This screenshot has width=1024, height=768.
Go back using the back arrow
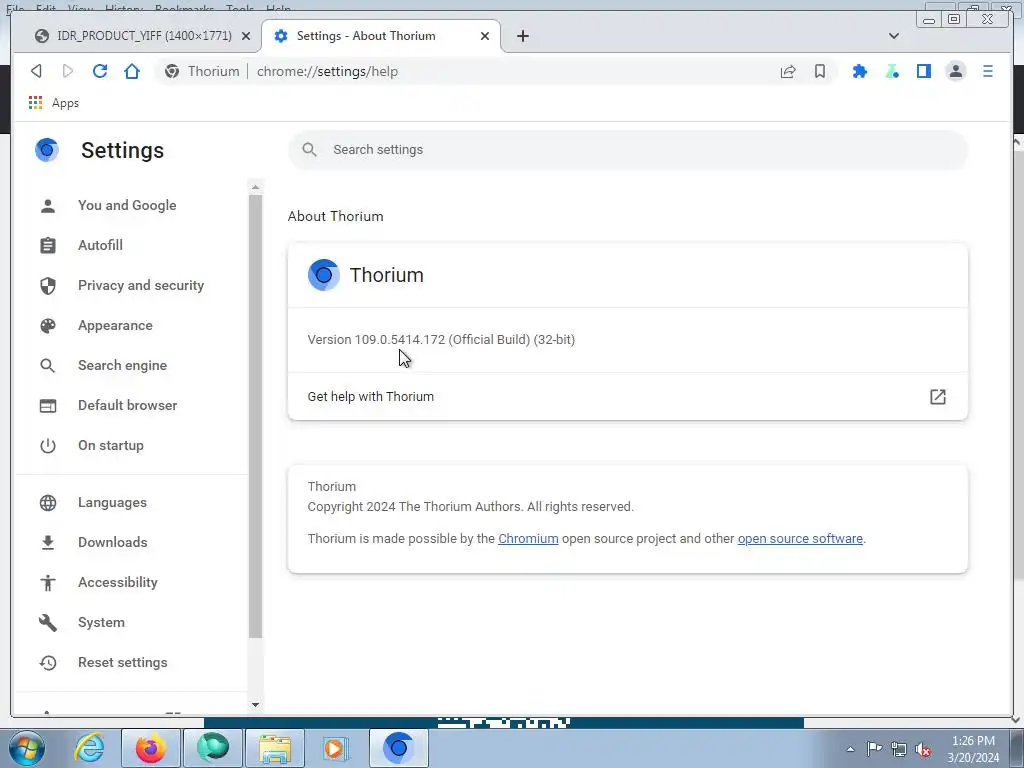click(x=37, y=71)
